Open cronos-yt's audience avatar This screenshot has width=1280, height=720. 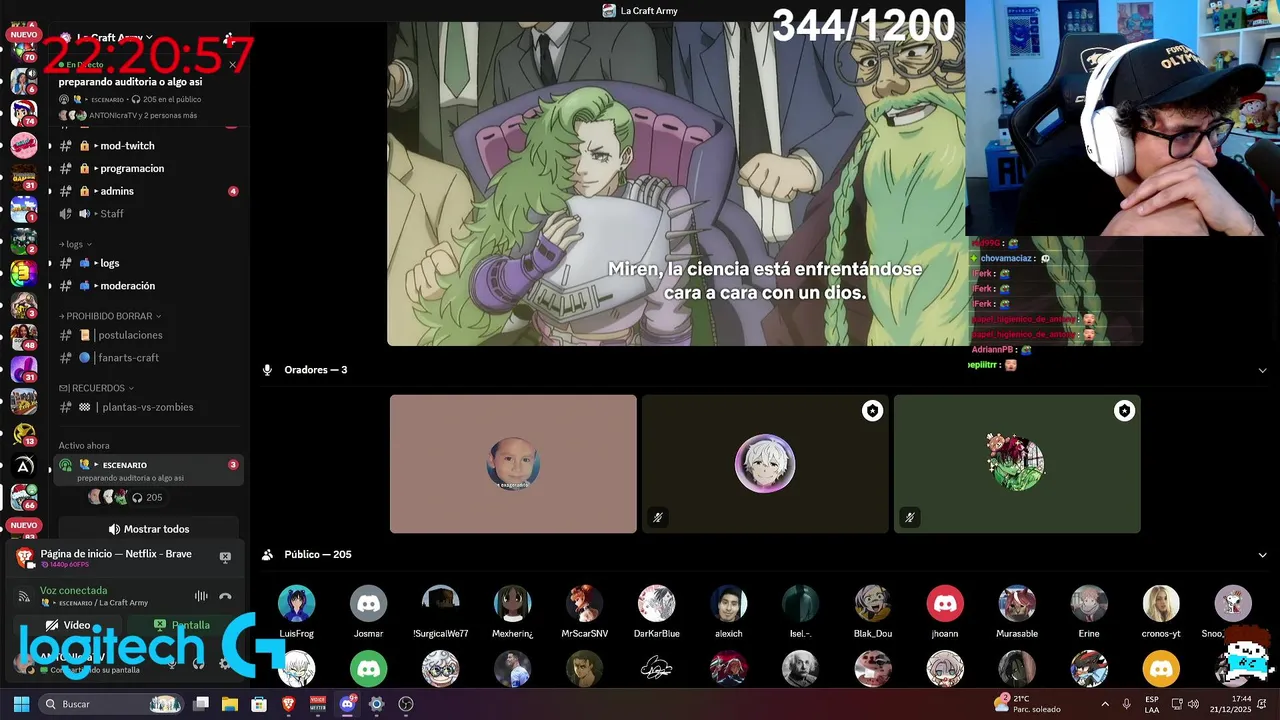pyautogui.click(x=1160, y=603)
